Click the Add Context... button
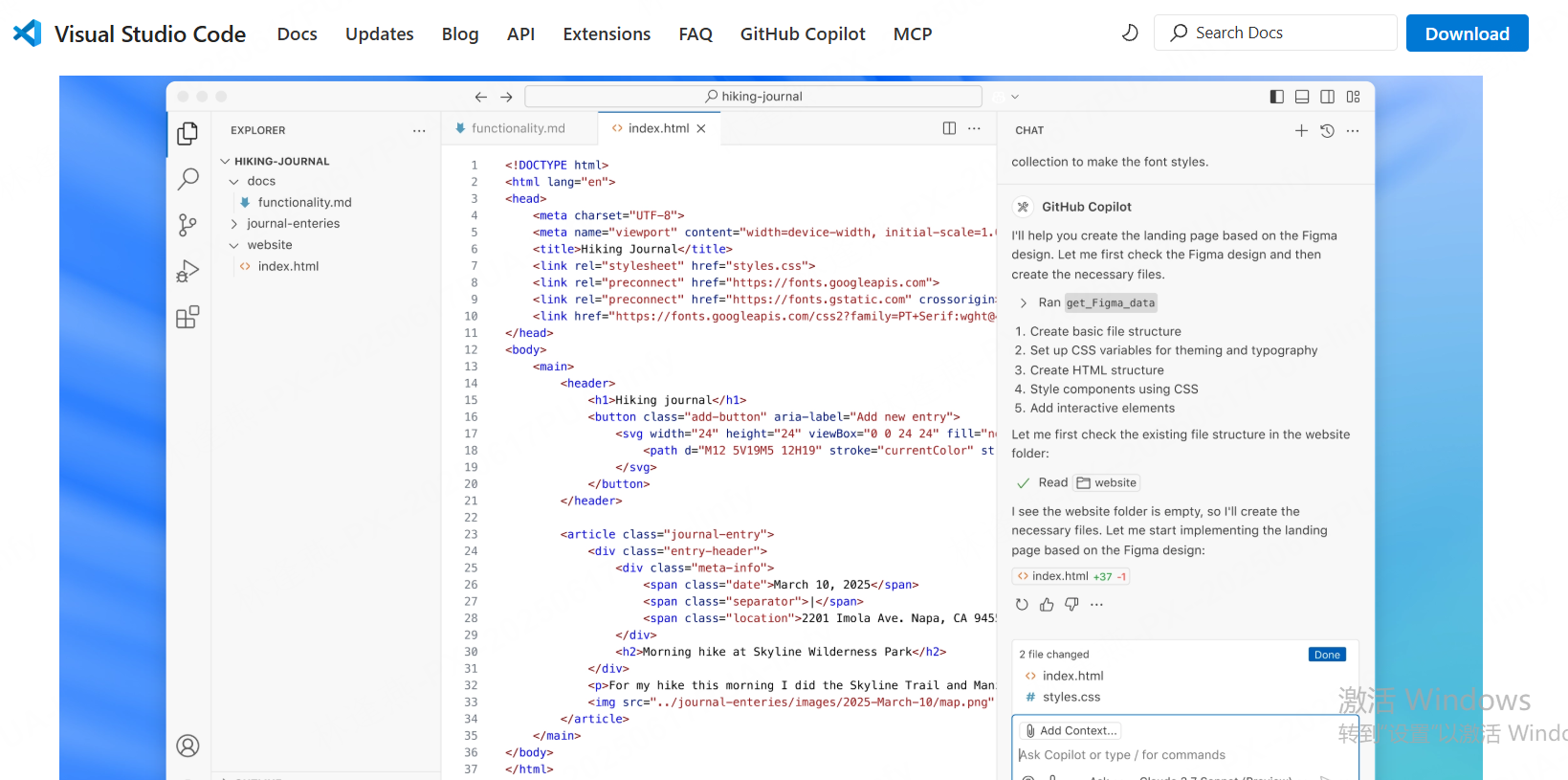1568x780 pixels. [1071, 730]
